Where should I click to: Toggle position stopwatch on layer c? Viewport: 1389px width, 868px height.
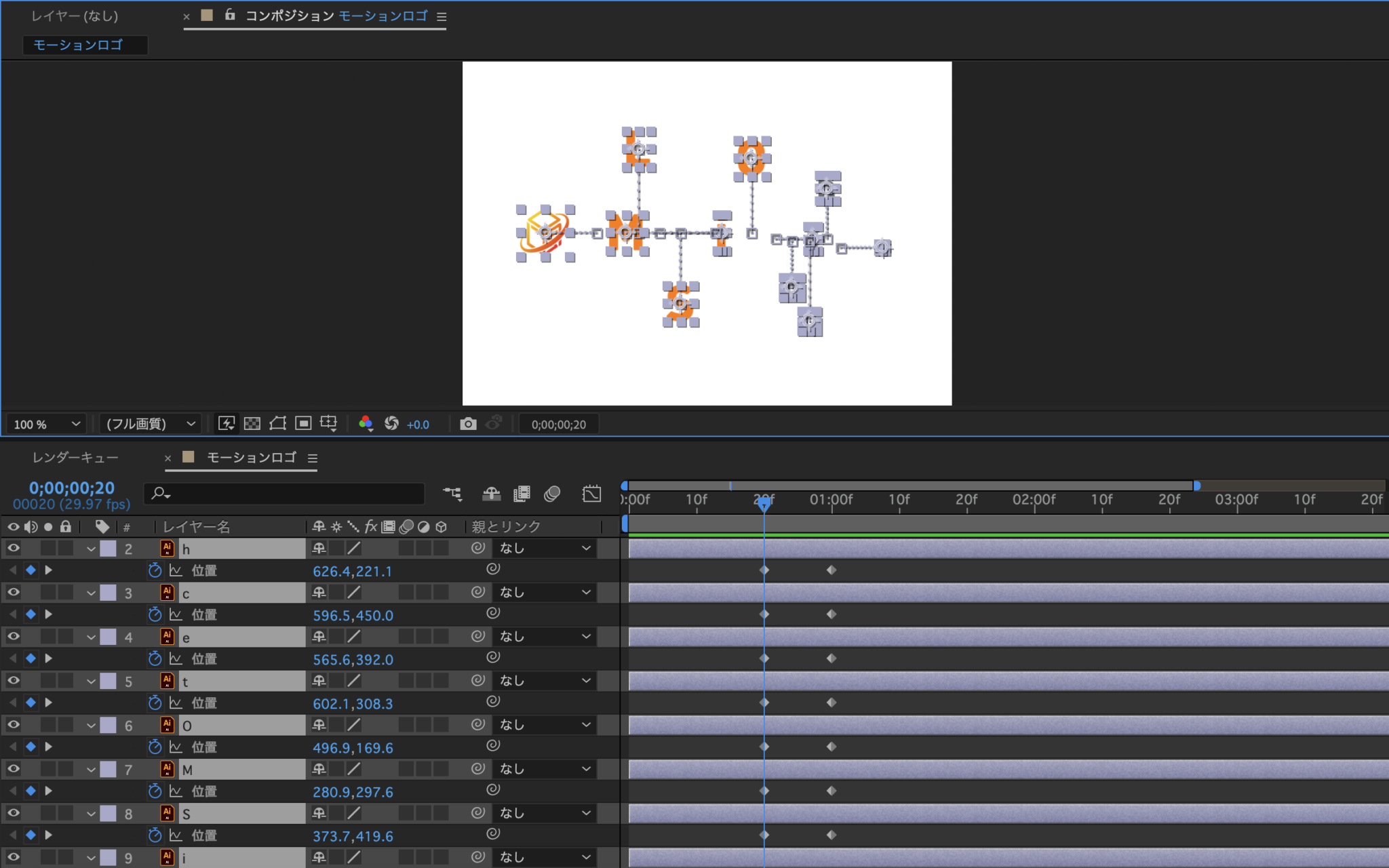pos(155,614)
